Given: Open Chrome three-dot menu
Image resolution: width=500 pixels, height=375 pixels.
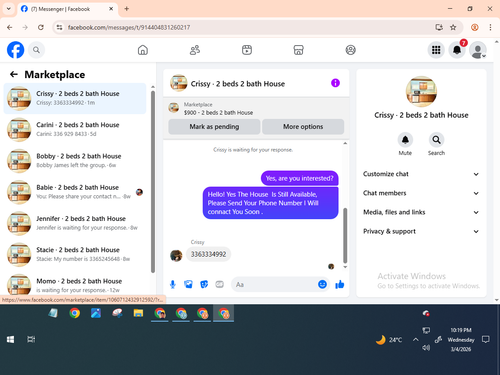Looking at the screenshot, I should (x=490, y=27).
